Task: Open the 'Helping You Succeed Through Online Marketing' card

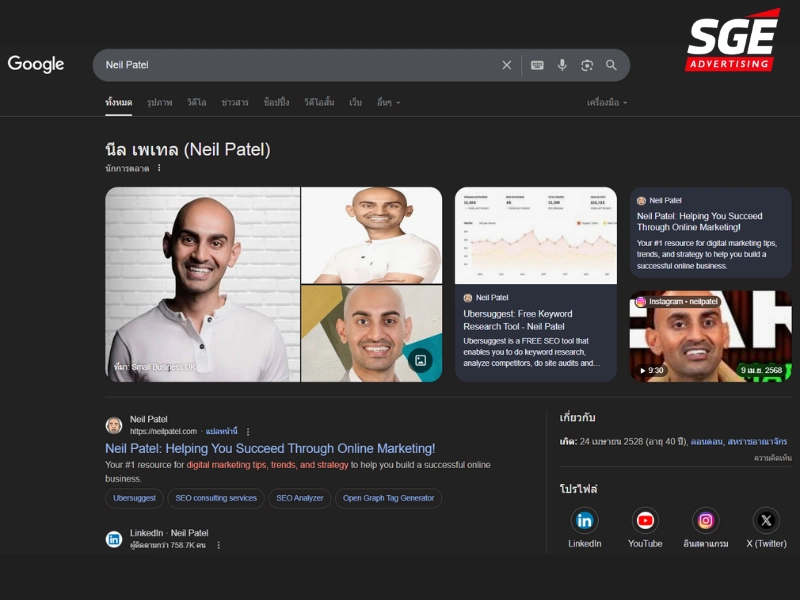Action: (711, 233)
